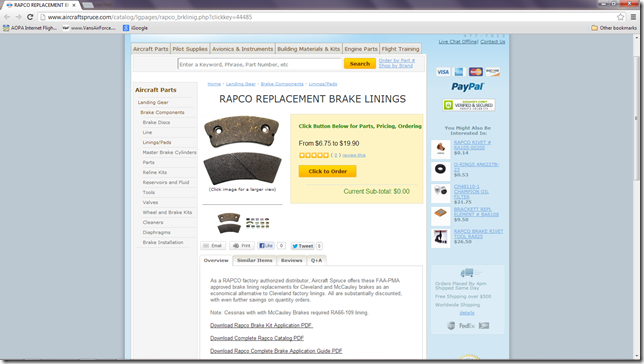The height and width of the screenshot is (364, 644).
Task: Click the Email share icon button
Action: click(213, 246)
